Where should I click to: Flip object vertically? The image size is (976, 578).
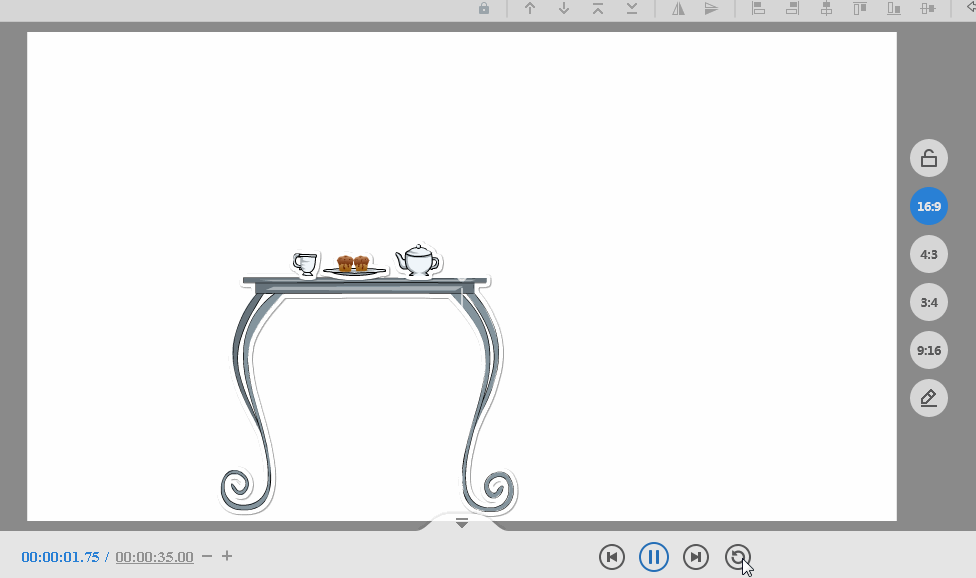(x=711, y=8)
